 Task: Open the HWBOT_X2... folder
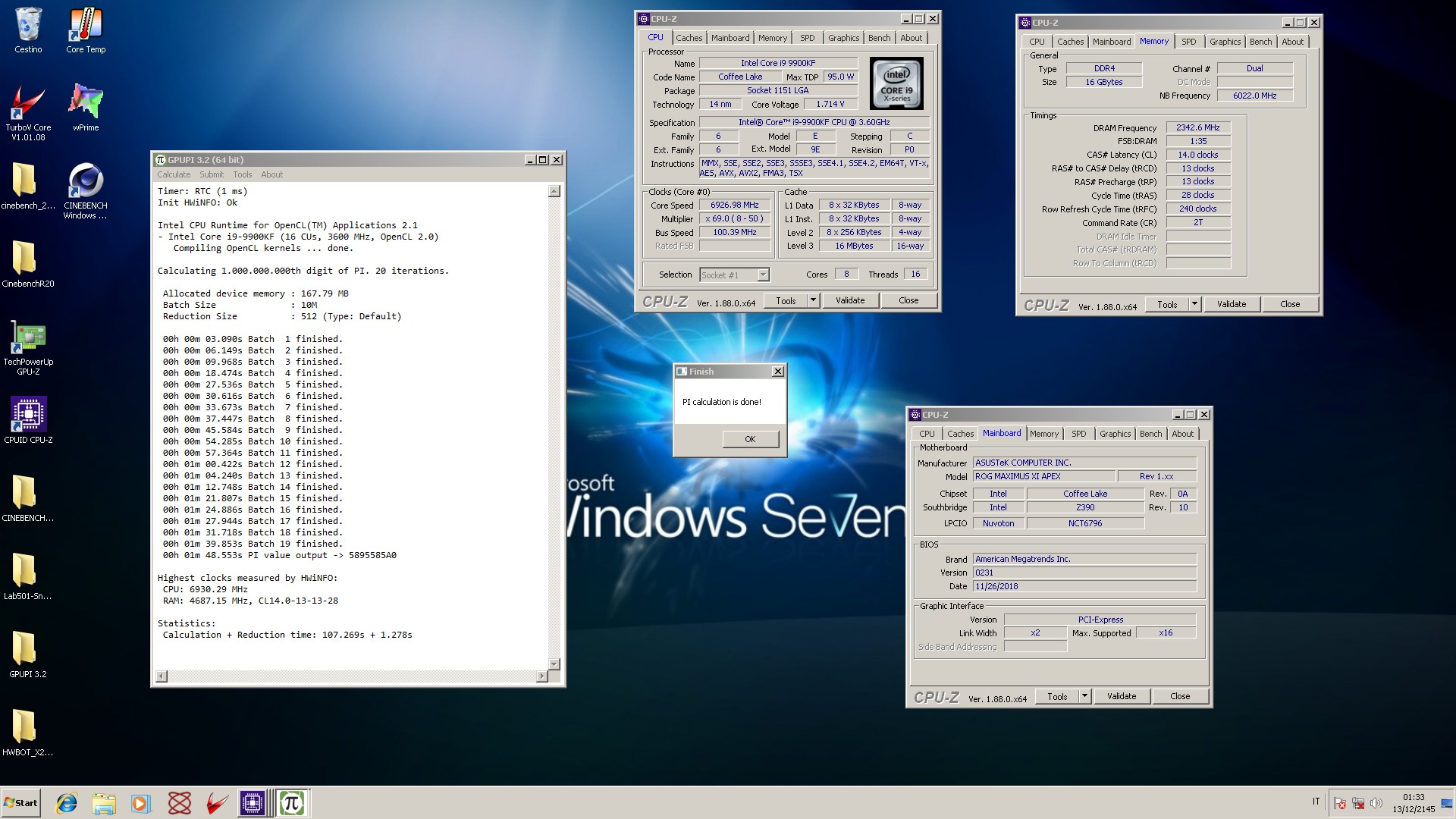coord(28,733)
